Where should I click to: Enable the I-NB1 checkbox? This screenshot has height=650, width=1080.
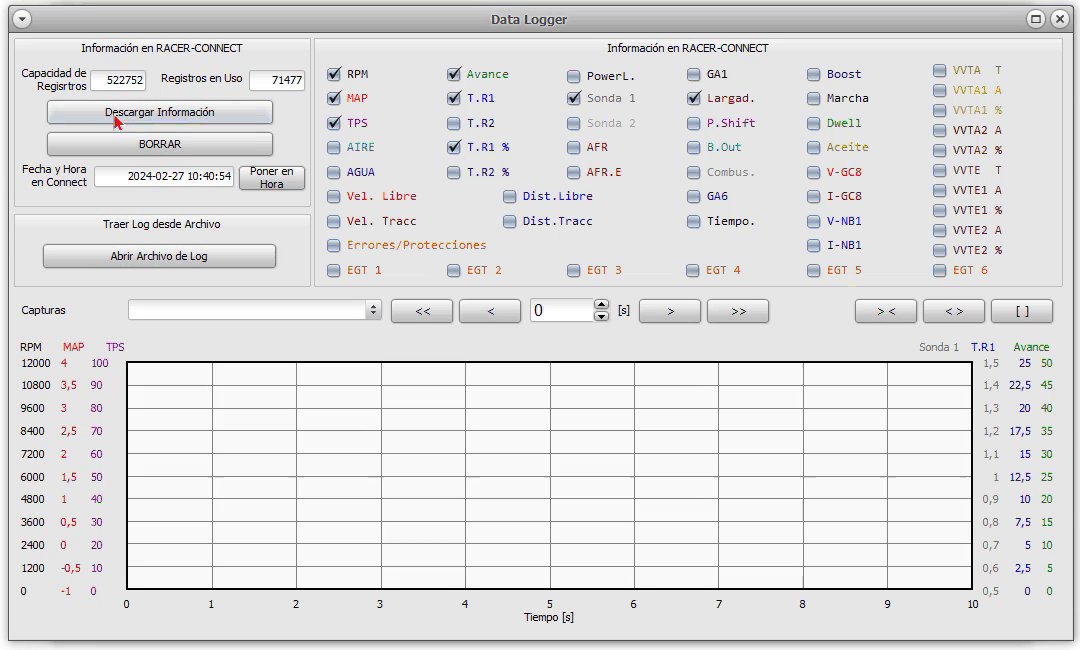(813, 245)
